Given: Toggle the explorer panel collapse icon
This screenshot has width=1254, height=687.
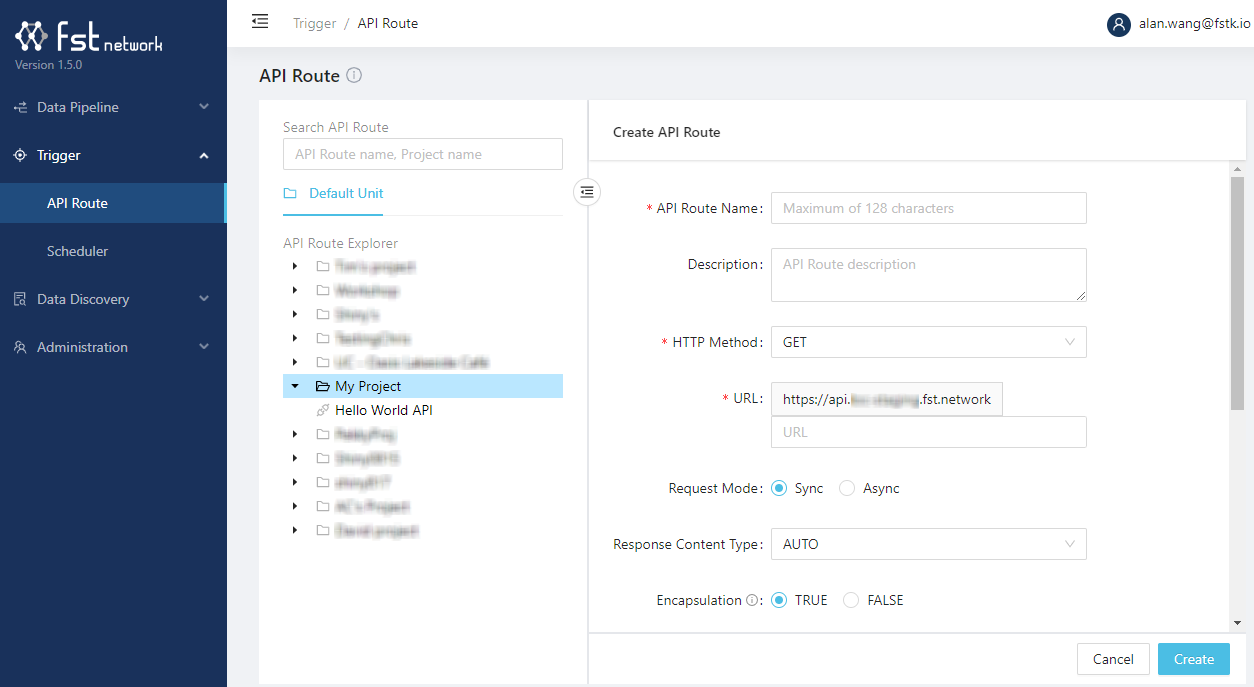Looking at the screenshot, I should pos(587,192).
